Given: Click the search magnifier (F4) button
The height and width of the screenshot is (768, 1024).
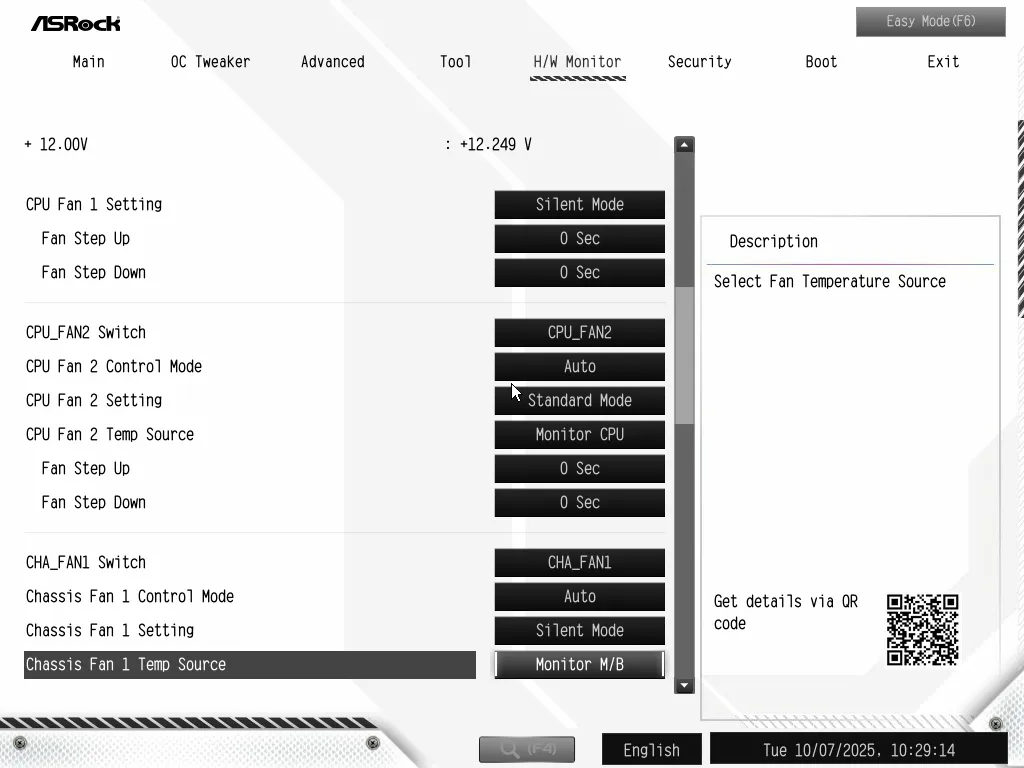Looking at the screenshot, I should tap(527, 749).
